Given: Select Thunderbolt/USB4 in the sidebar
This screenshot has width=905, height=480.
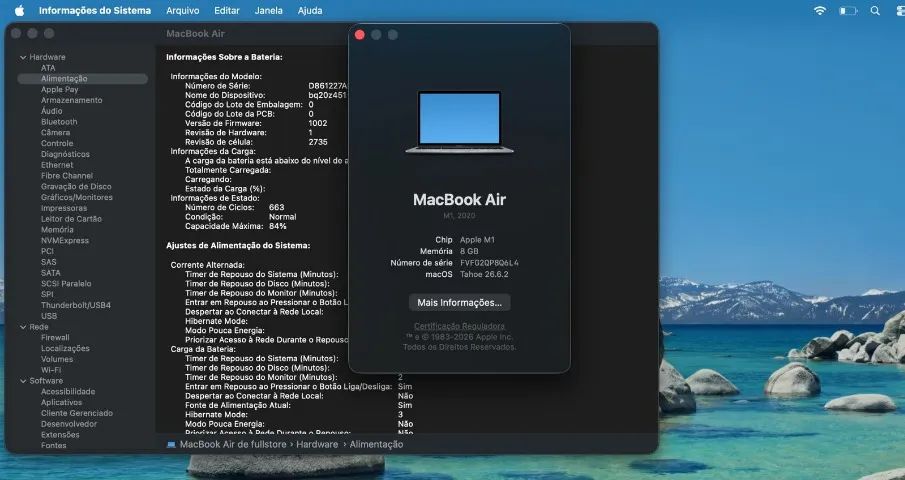Looking at the screenshot, I should [x=76, y=305].
